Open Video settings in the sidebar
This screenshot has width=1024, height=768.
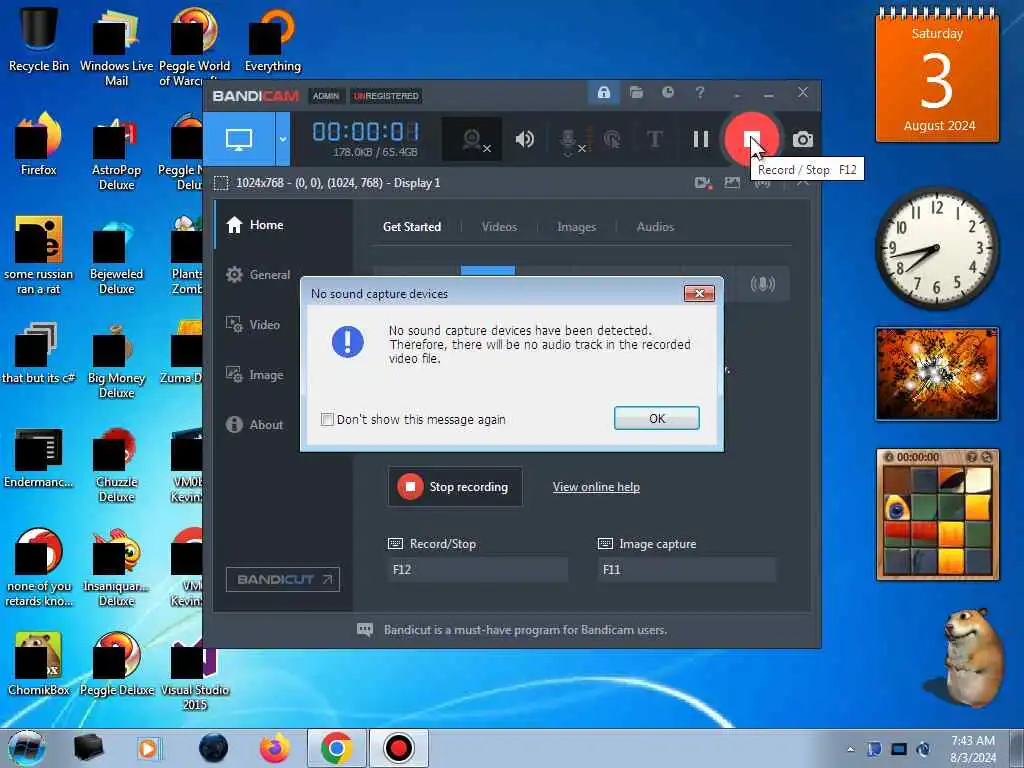[x=253, y=325]
